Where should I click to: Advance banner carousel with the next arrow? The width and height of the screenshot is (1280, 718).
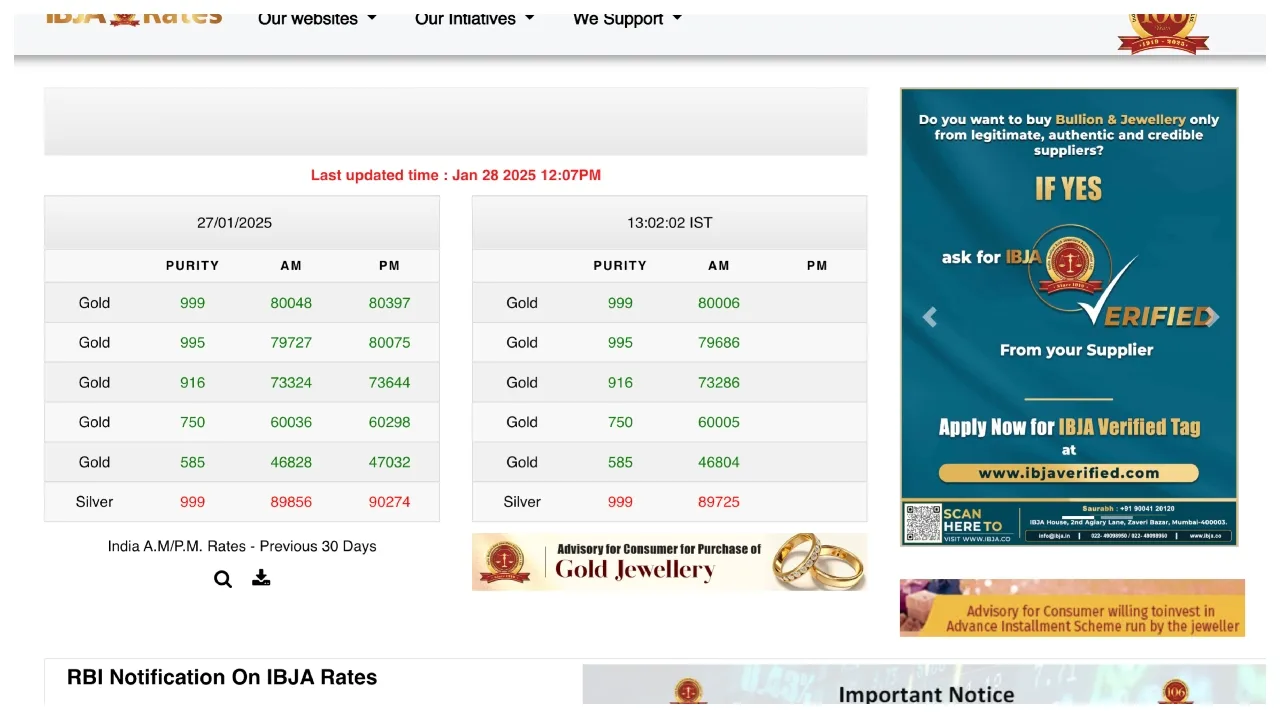[x=1211, y=318]
